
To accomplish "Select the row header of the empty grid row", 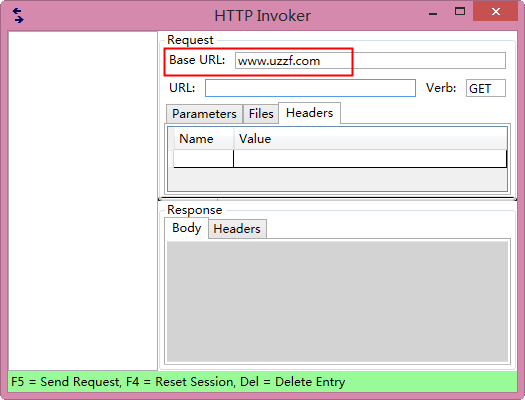I will coord(171,158).
